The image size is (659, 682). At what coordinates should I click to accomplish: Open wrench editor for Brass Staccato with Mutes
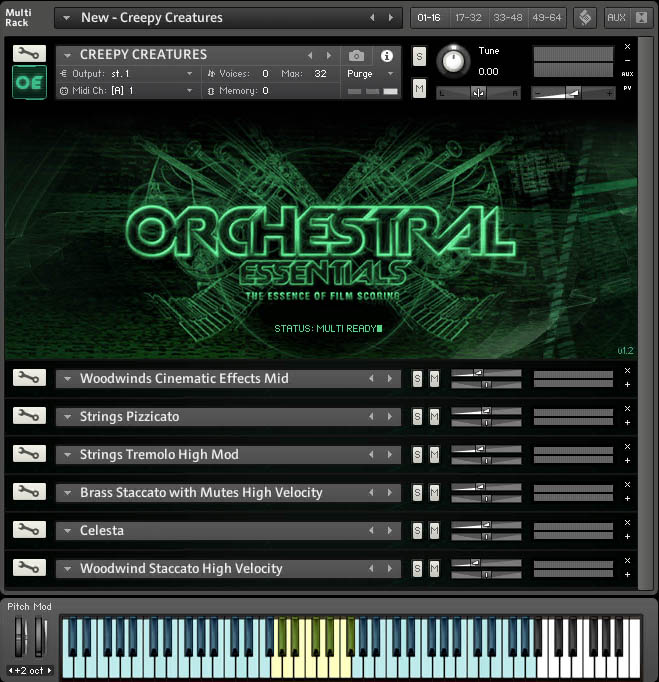(29, 491)
